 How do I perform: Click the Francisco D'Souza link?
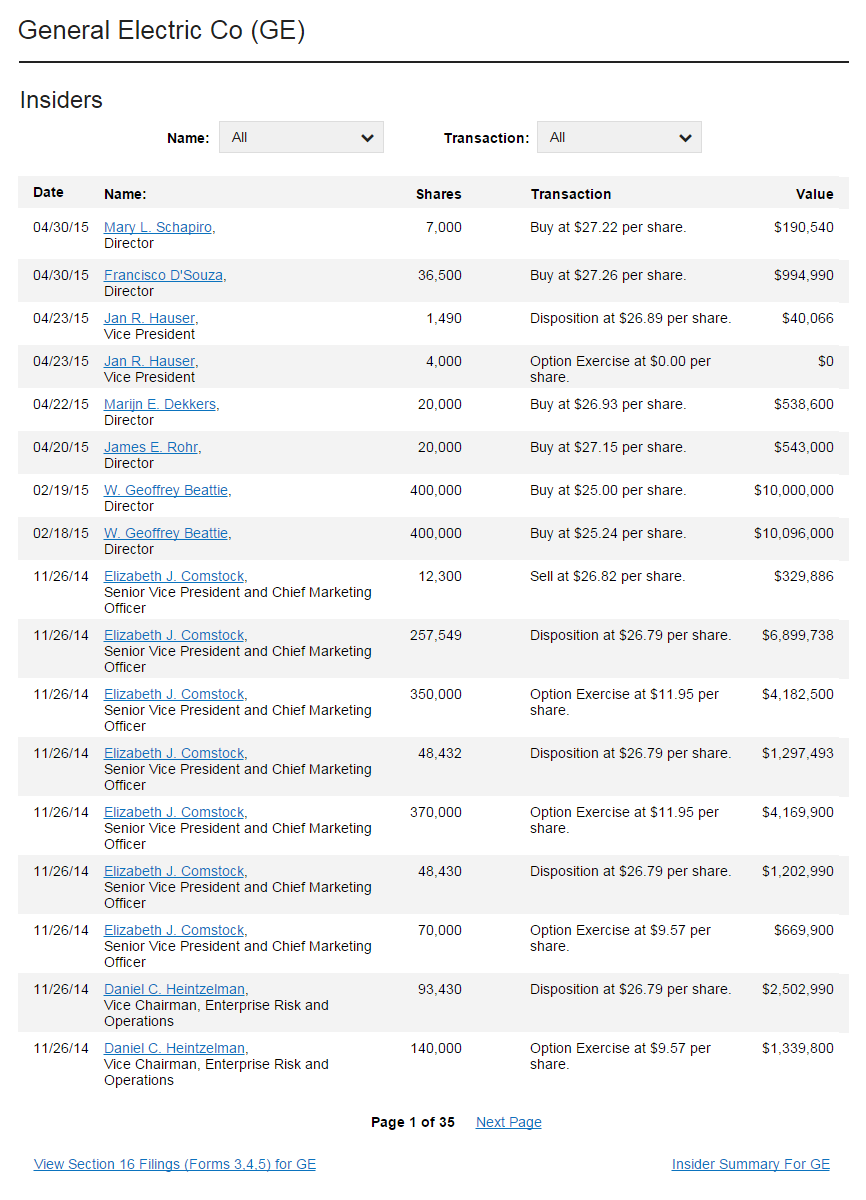[165, 276]
